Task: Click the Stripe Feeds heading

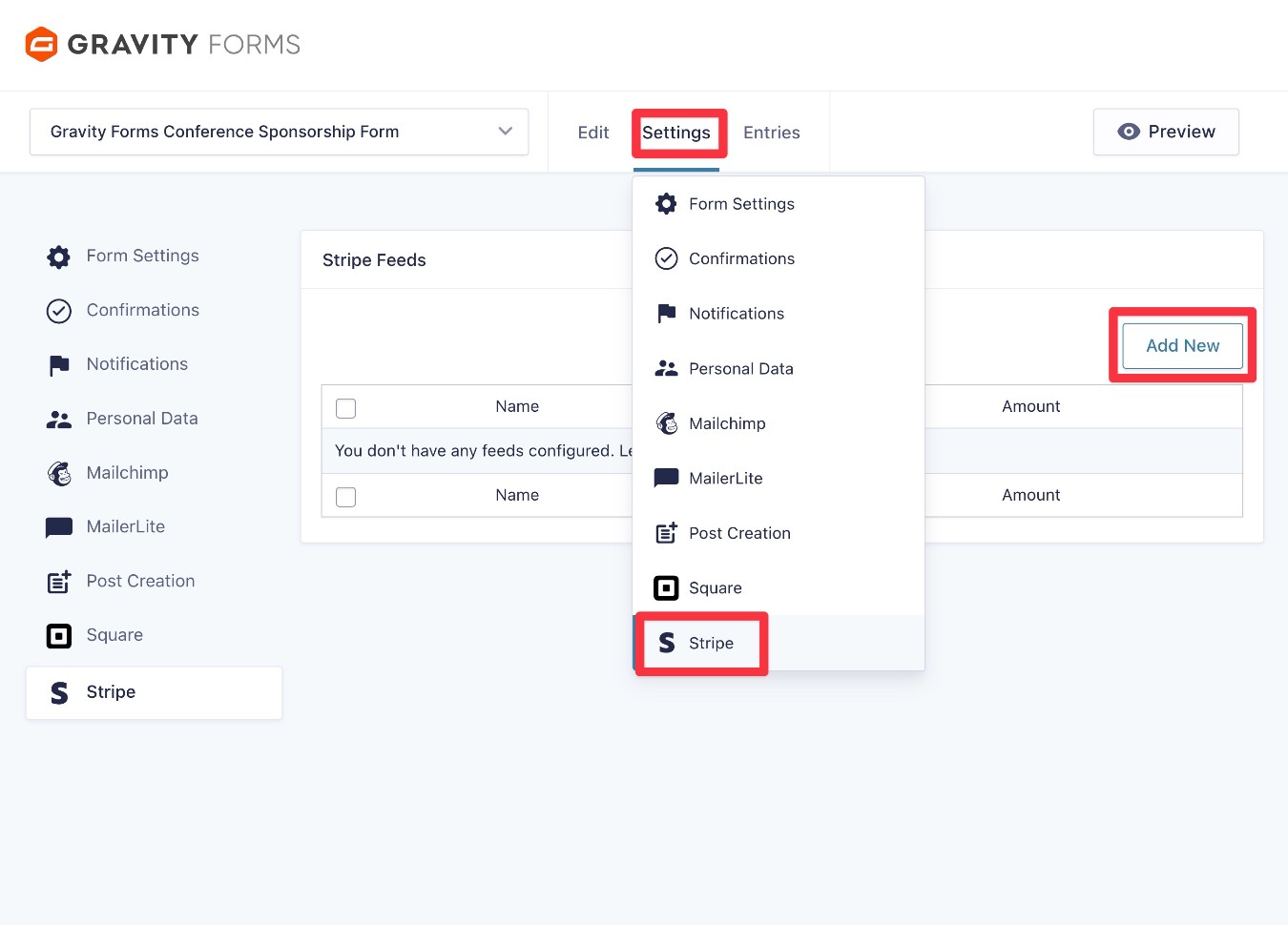Action: [x=374, y=259]
